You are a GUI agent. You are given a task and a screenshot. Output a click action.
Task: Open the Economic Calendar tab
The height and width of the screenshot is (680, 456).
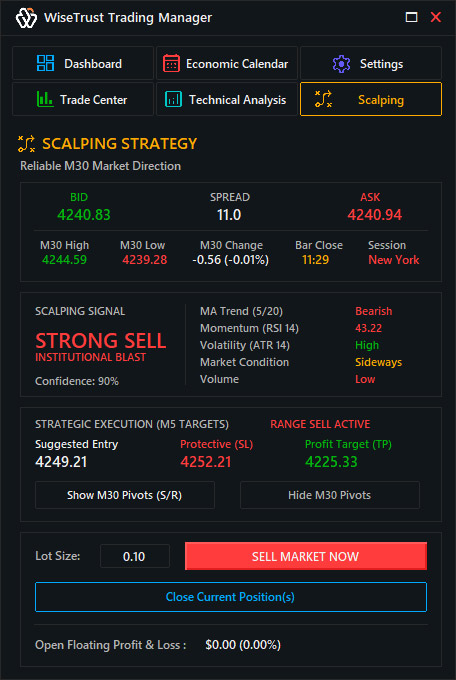pos(227,63)
